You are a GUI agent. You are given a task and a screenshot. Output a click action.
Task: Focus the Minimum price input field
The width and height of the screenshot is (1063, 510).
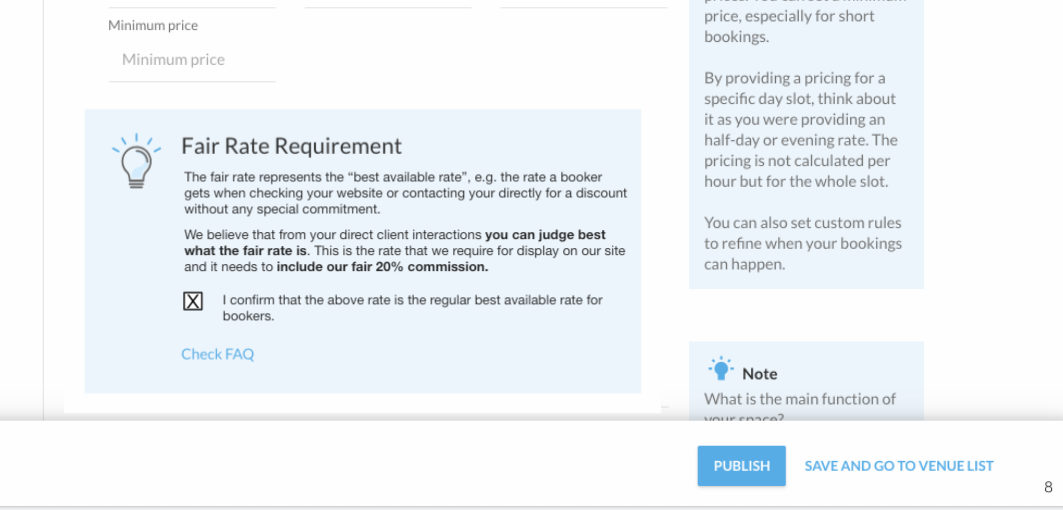192,60
